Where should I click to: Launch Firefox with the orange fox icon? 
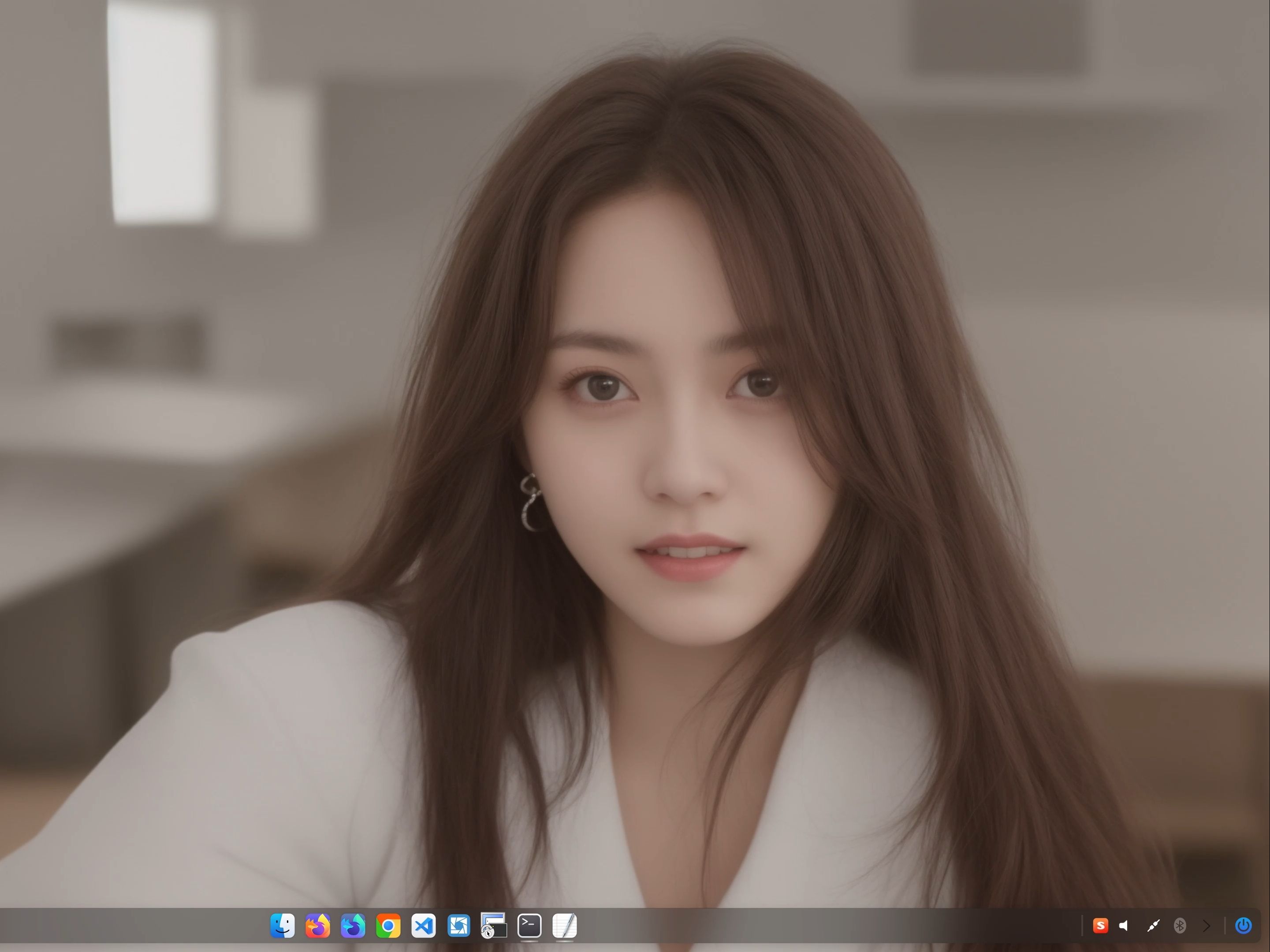(x=317, y=926)
